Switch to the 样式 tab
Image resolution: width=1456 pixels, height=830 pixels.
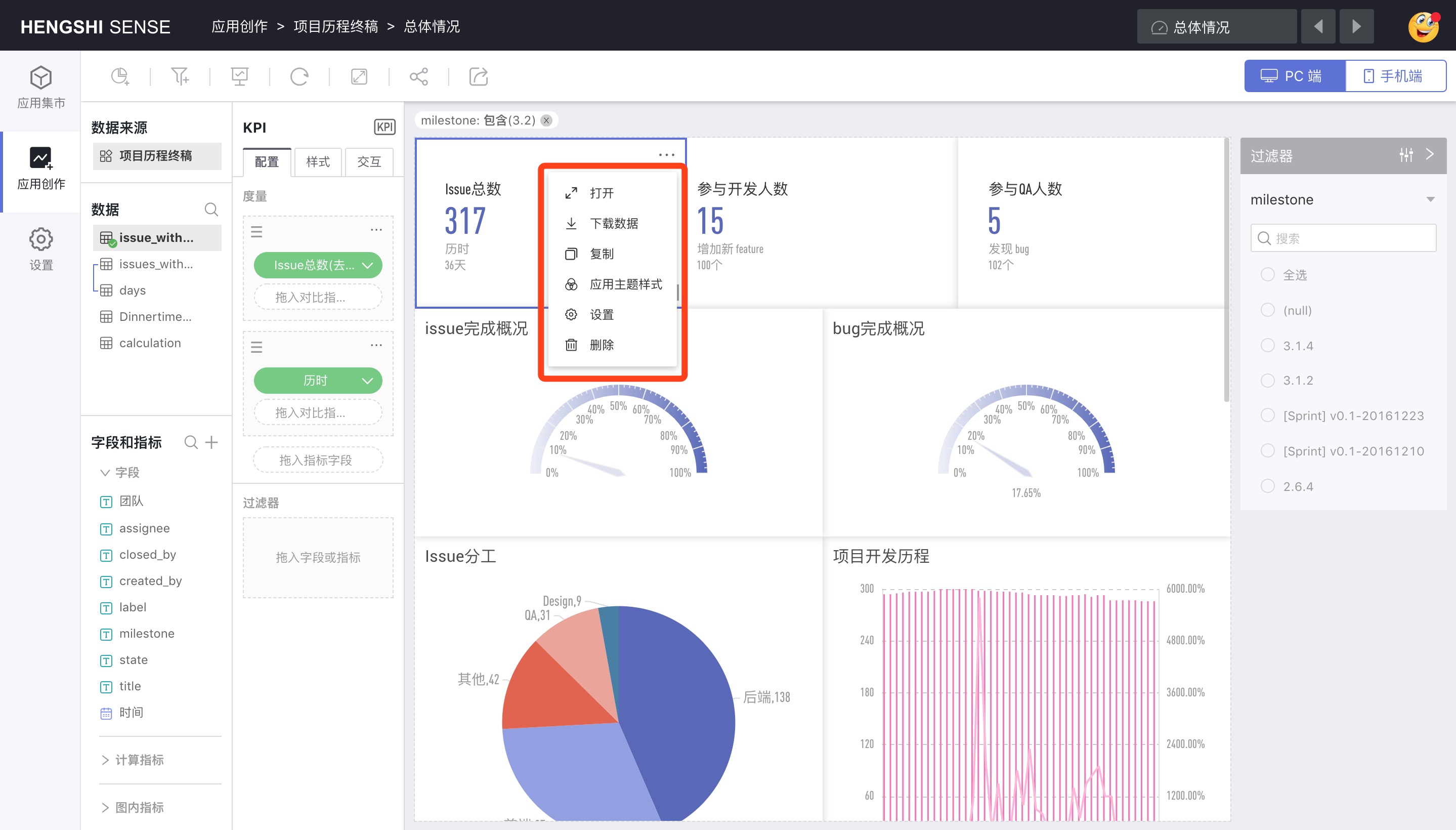(x=318, y=162)
